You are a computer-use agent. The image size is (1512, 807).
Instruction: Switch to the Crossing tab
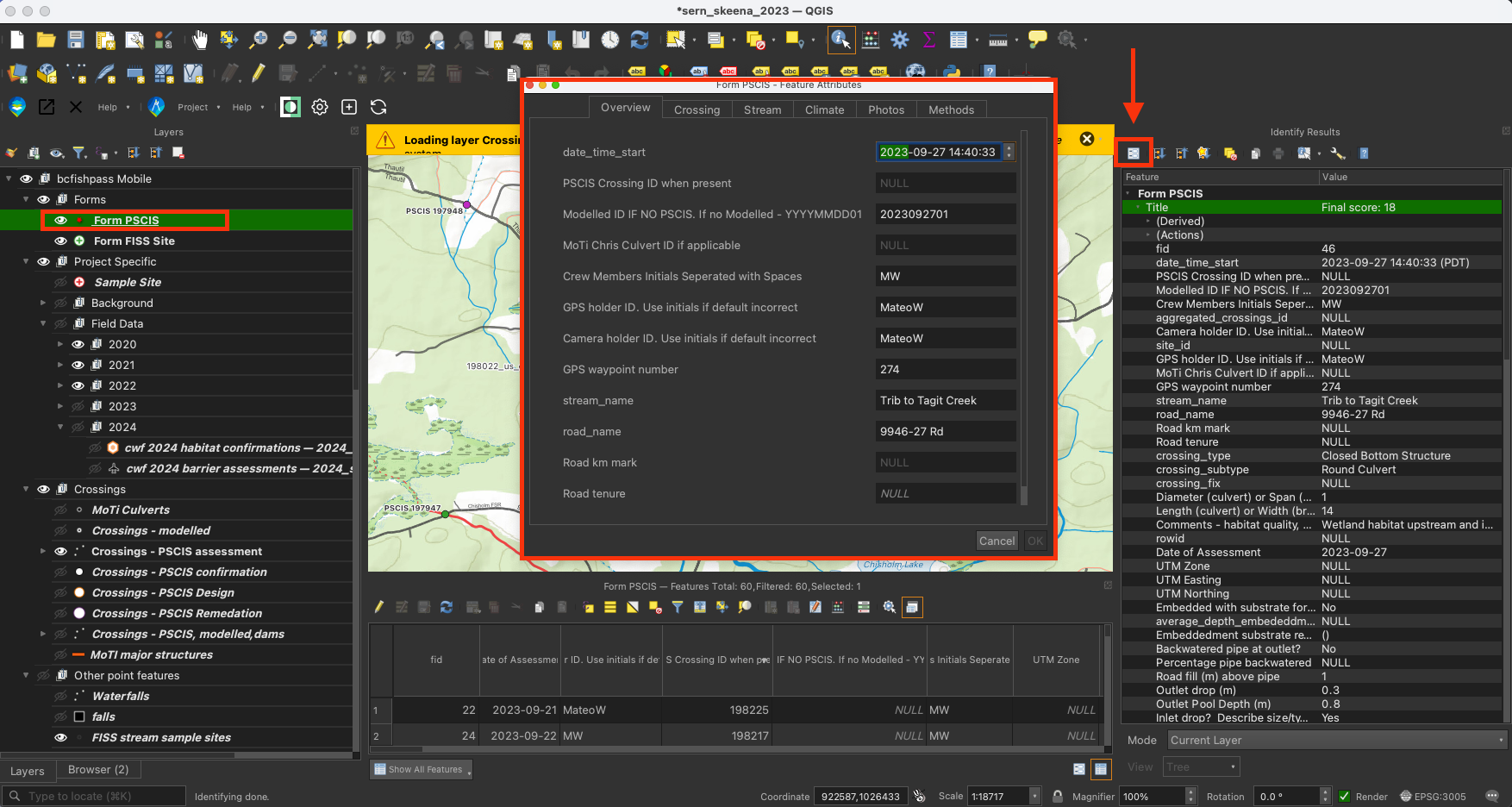coord(697,109)
